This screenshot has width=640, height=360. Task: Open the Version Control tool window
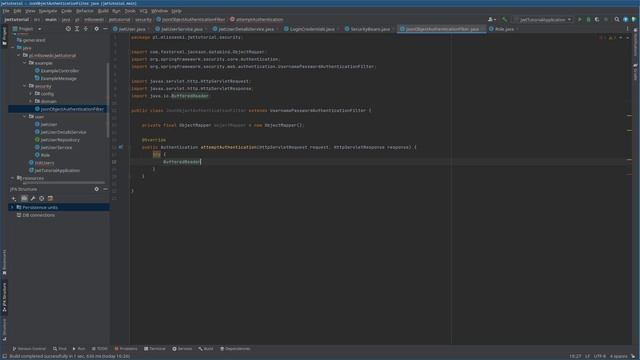point(29,349)
